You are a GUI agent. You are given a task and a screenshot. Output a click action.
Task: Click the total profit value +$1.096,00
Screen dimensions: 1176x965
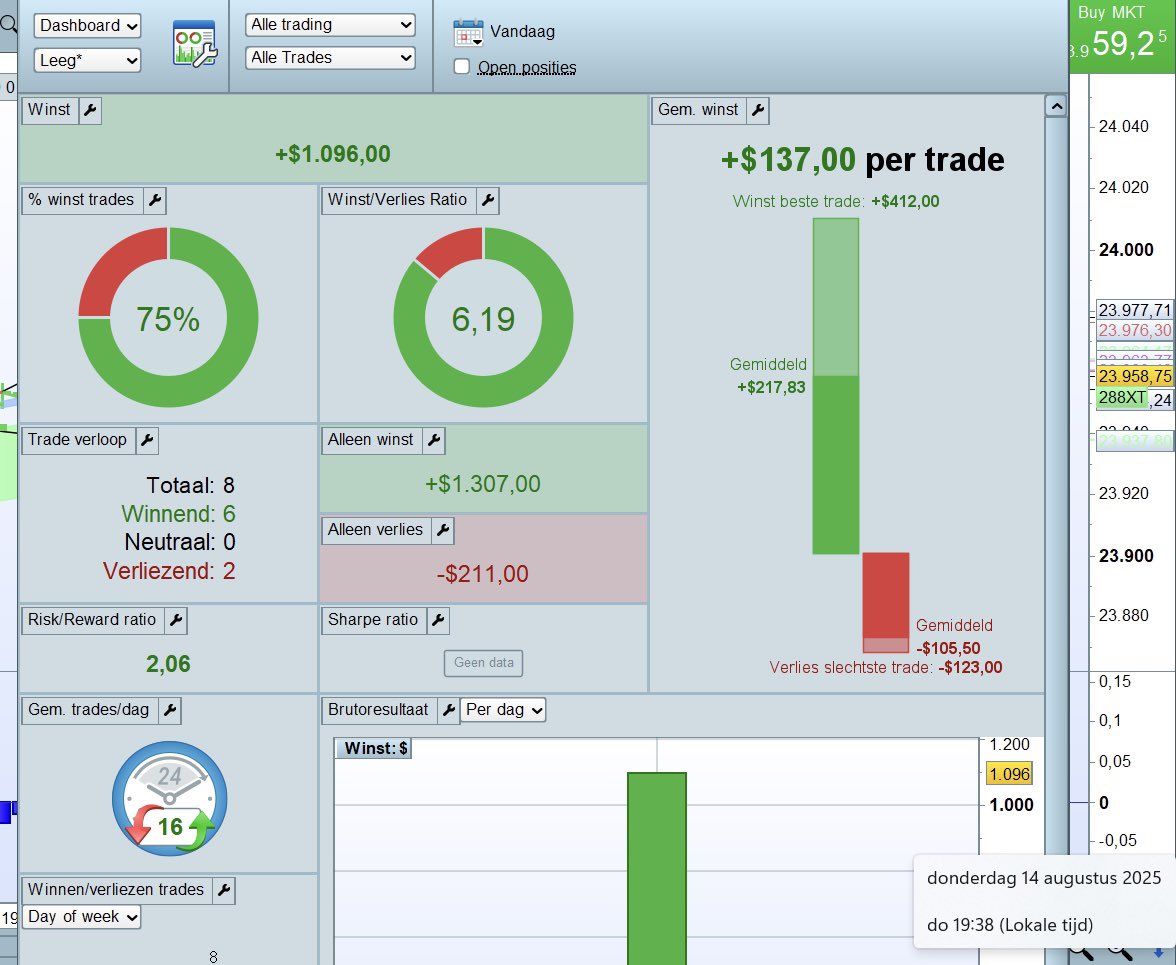click(x=333, y=154)
